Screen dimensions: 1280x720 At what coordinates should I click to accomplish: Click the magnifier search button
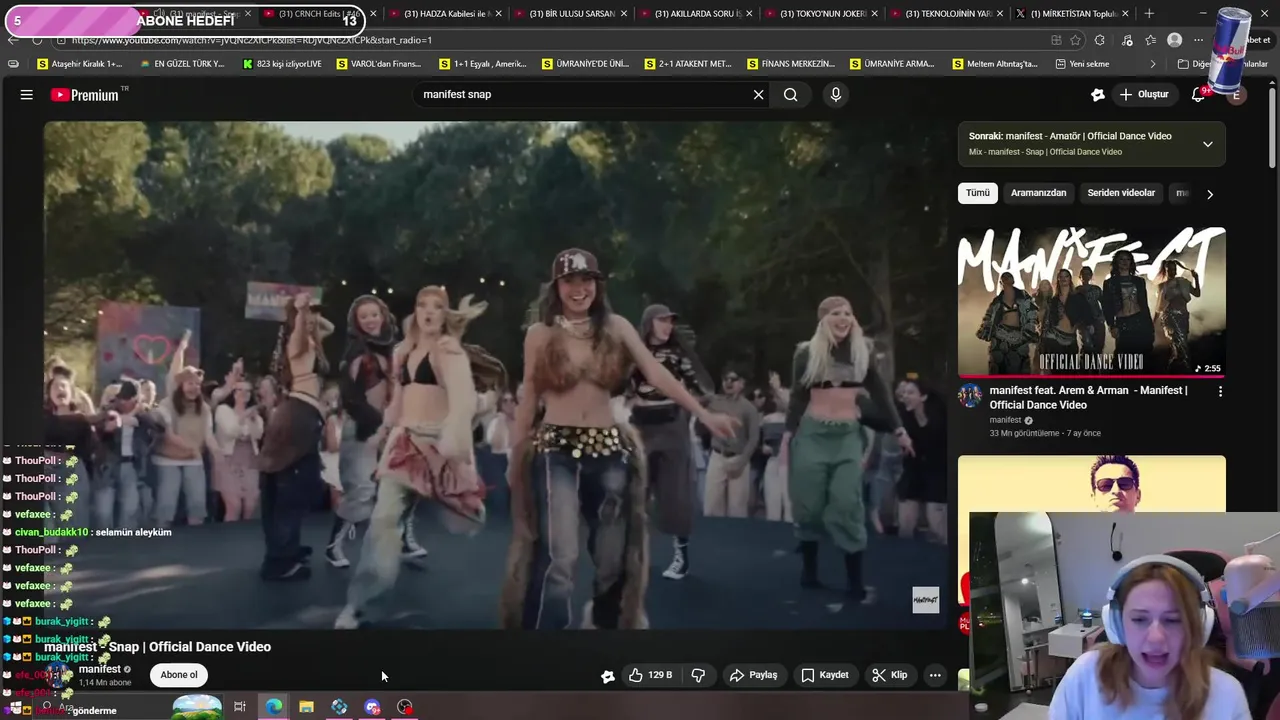pyautogui.click(x=791, y=95)
